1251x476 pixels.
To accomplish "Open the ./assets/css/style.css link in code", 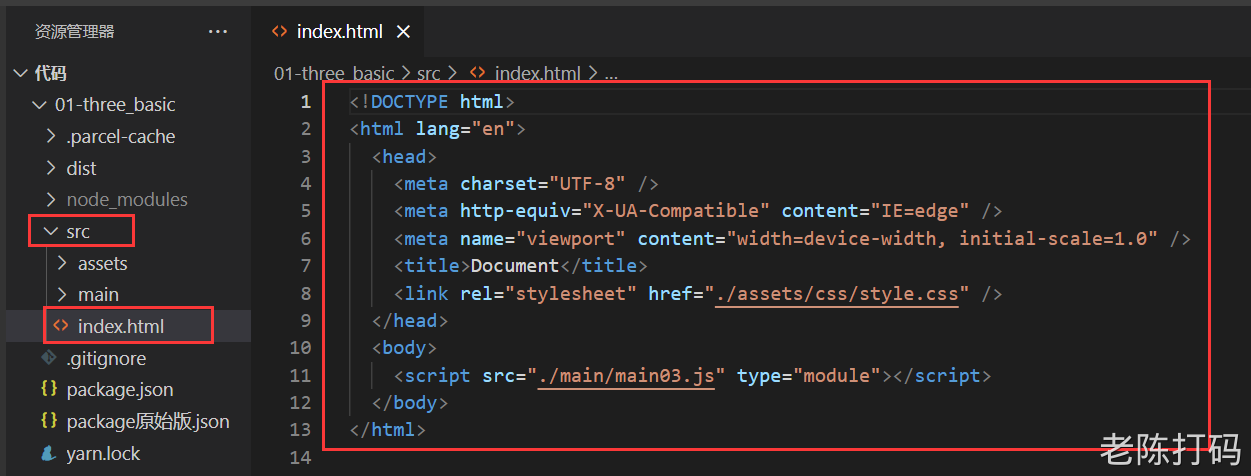I will click(x=837, y=294).
